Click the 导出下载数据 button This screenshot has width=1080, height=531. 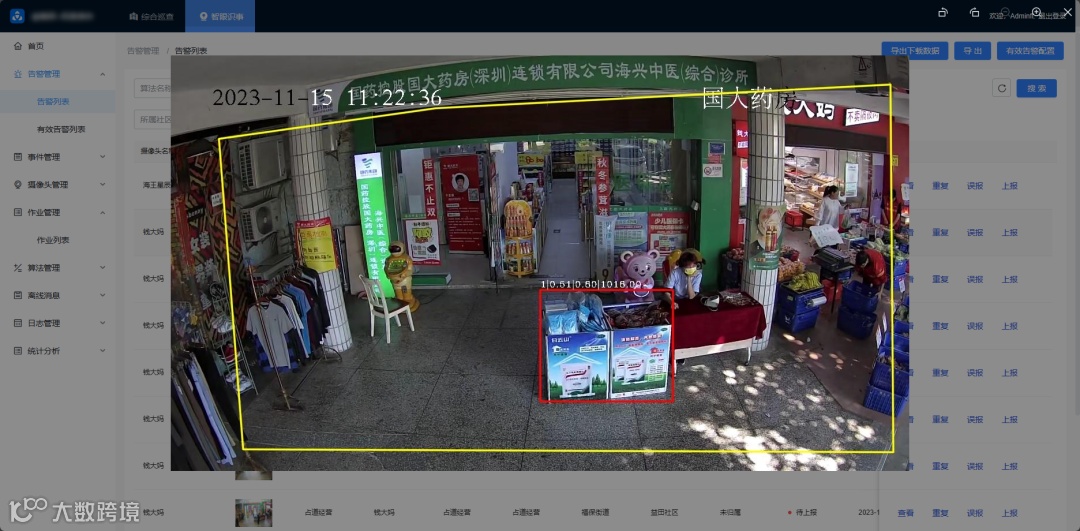915,50
